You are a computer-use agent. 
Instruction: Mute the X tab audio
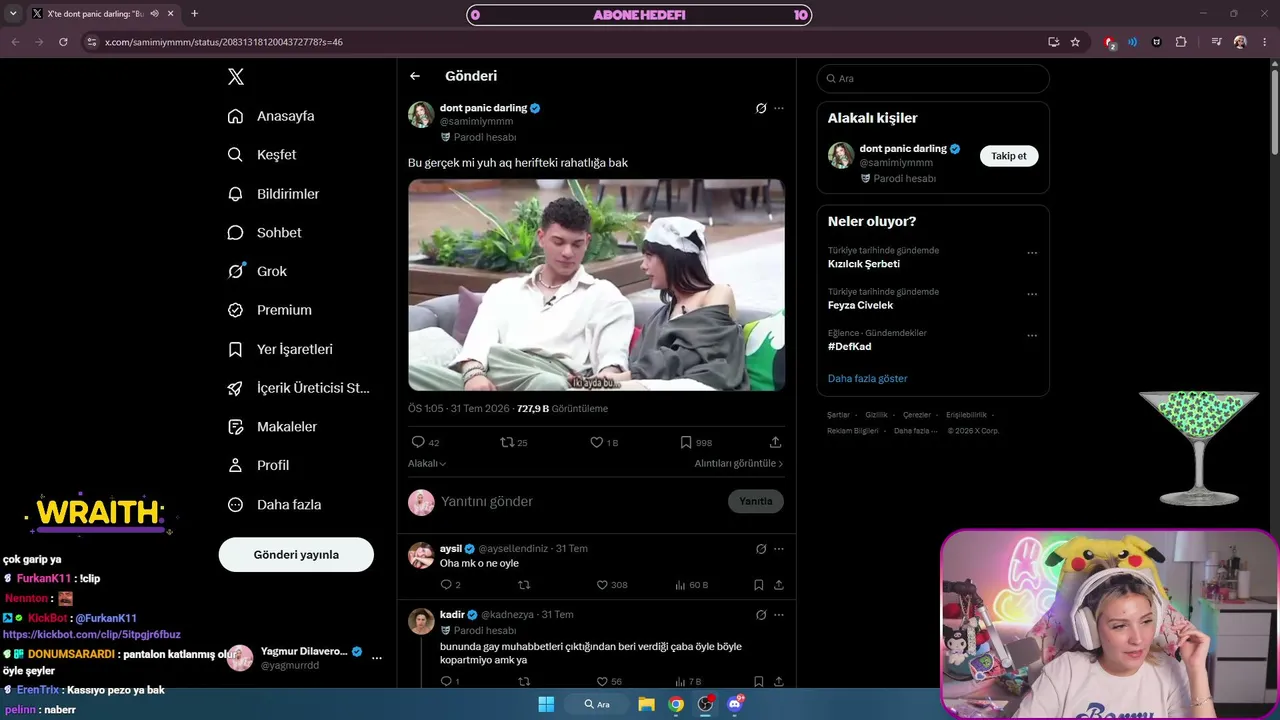click(154, 14)
